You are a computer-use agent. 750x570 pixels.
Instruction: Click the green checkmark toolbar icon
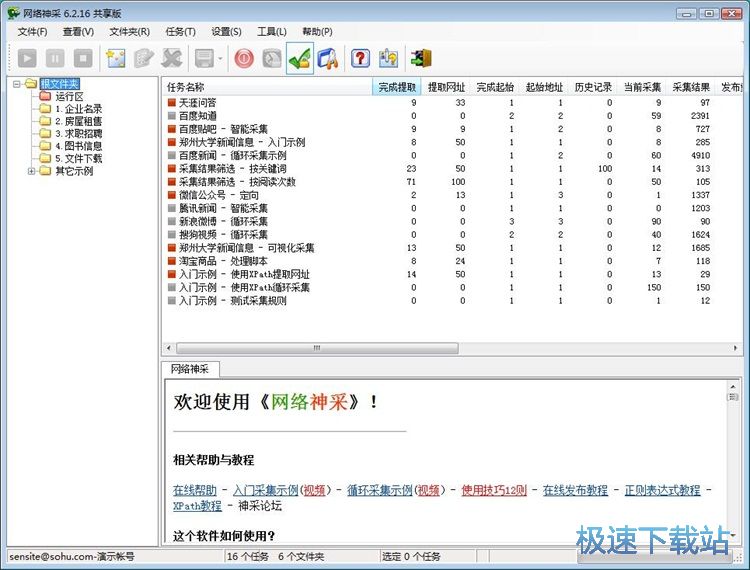click(x=300, y=58)
